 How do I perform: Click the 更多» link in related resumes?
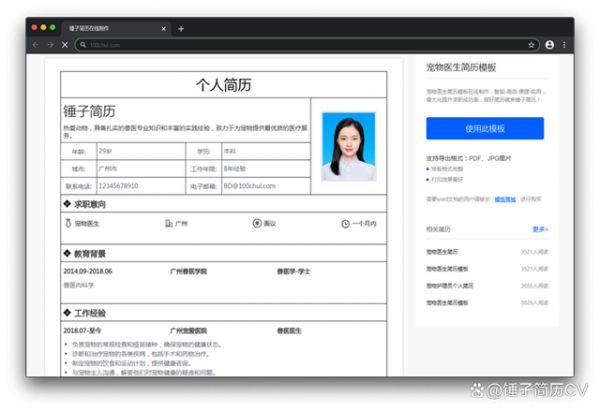540,229
